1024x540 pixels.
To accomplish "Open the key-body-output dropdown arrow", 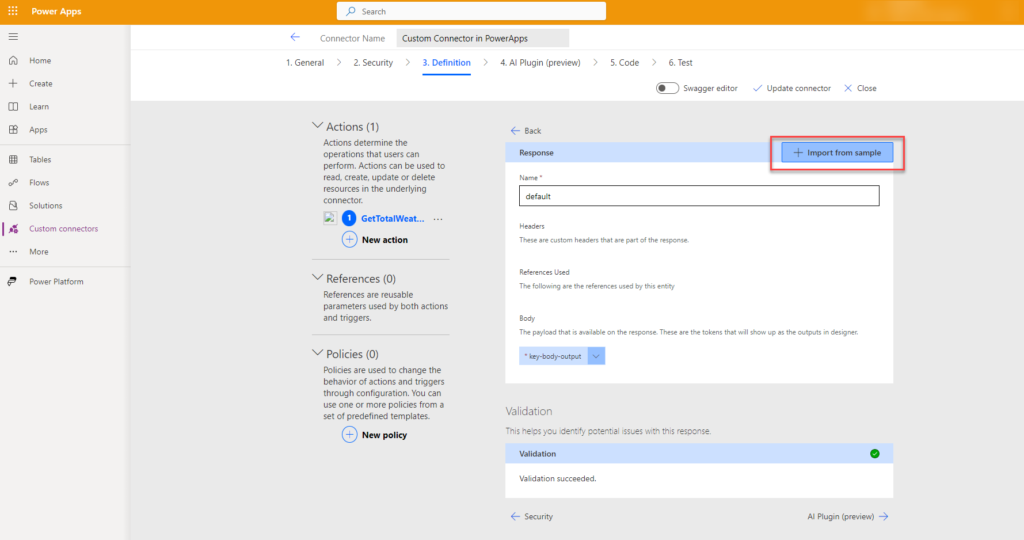I will click(x=596, y=356).
